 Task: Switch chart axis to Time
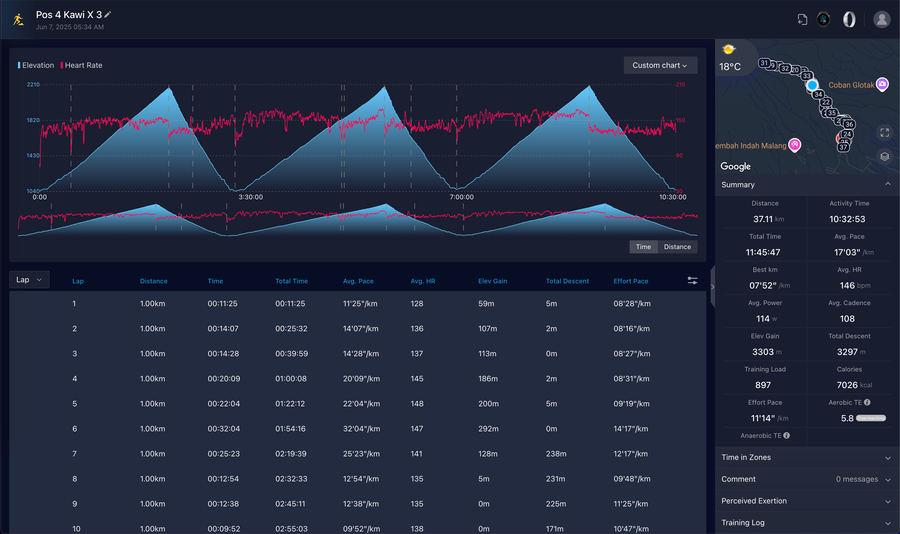click(643, 247)
